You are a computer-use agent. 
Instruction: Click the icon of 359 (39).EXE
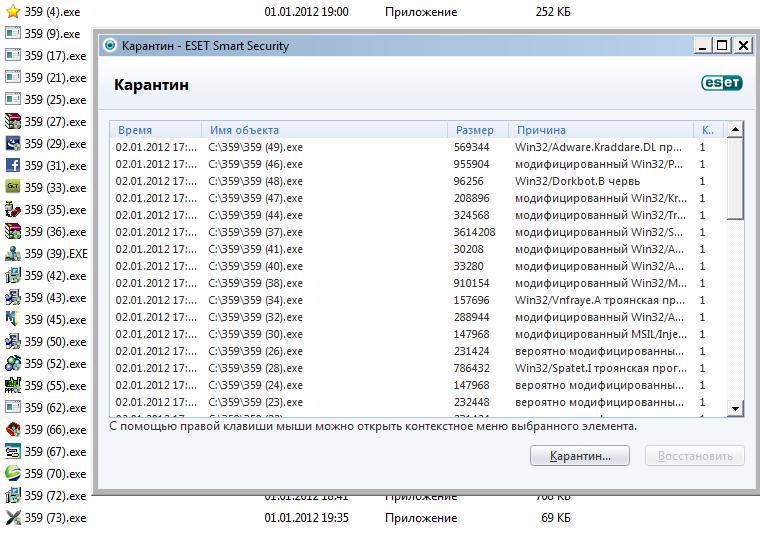point(13,253)
